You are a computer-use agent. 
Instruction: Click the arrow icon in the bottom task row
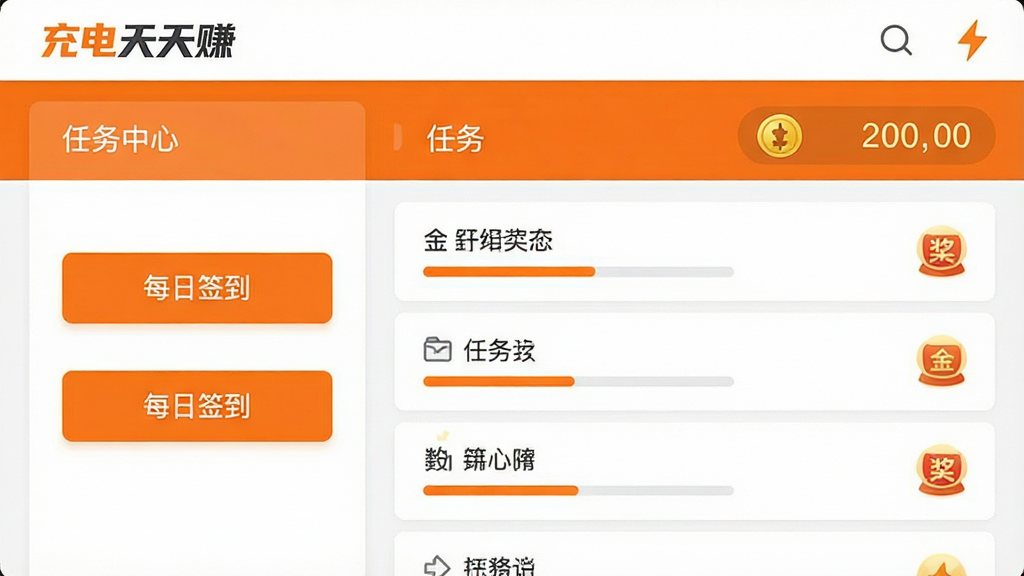coord(437,566)
